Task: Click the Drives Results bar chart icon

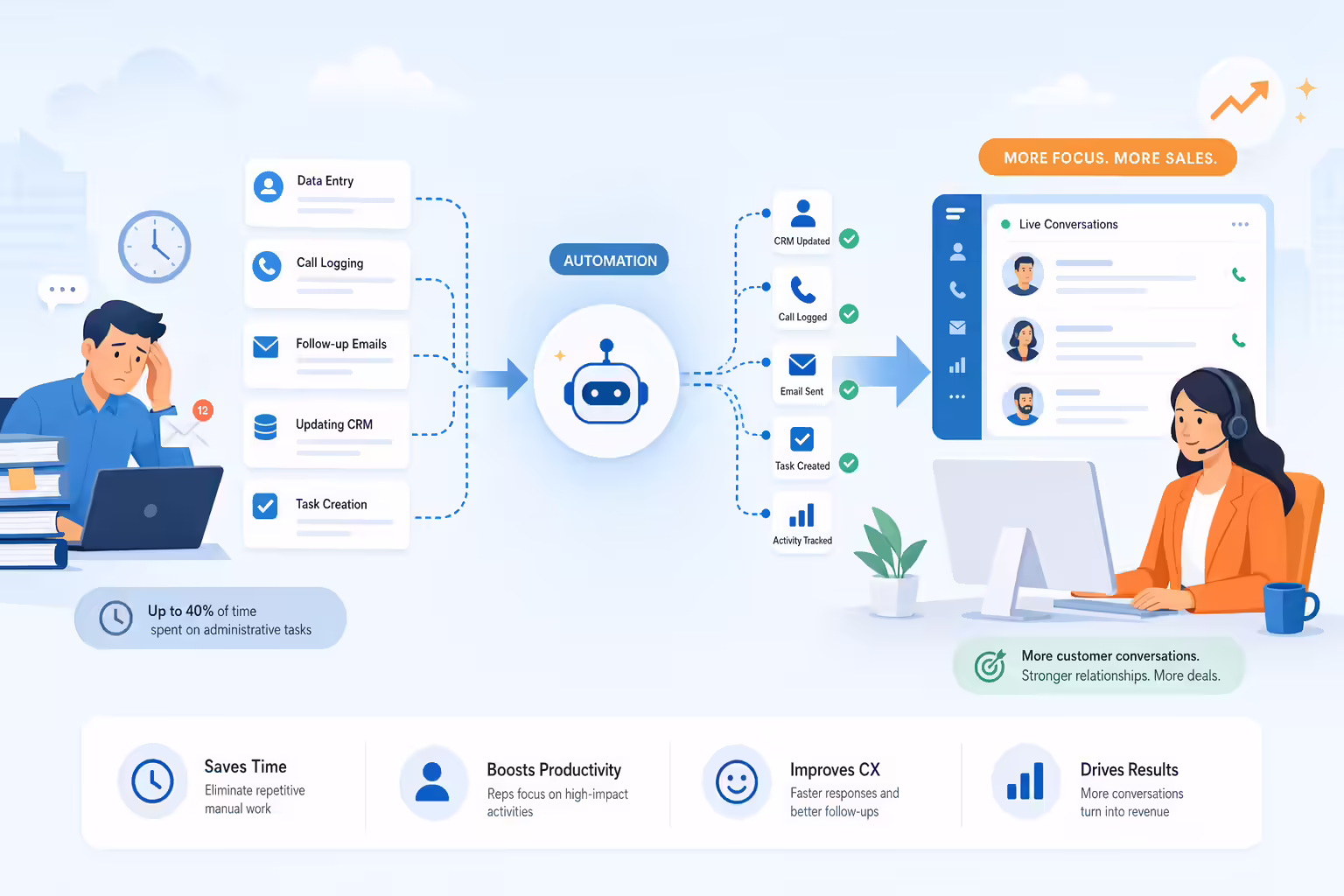Action: point(1025,780)
